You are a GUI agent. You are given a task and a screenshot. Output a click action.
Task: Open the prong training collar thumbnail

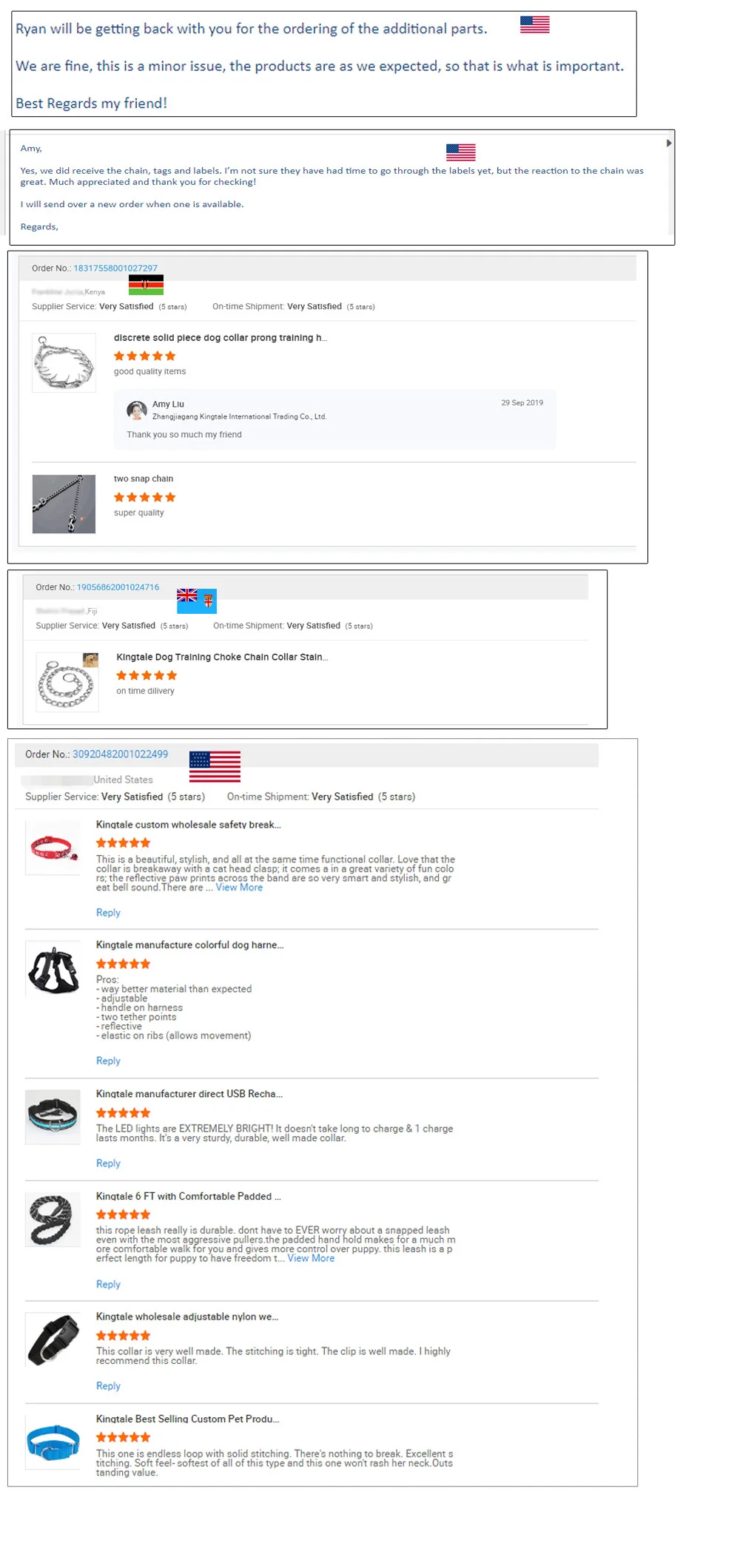pos(64,362)
